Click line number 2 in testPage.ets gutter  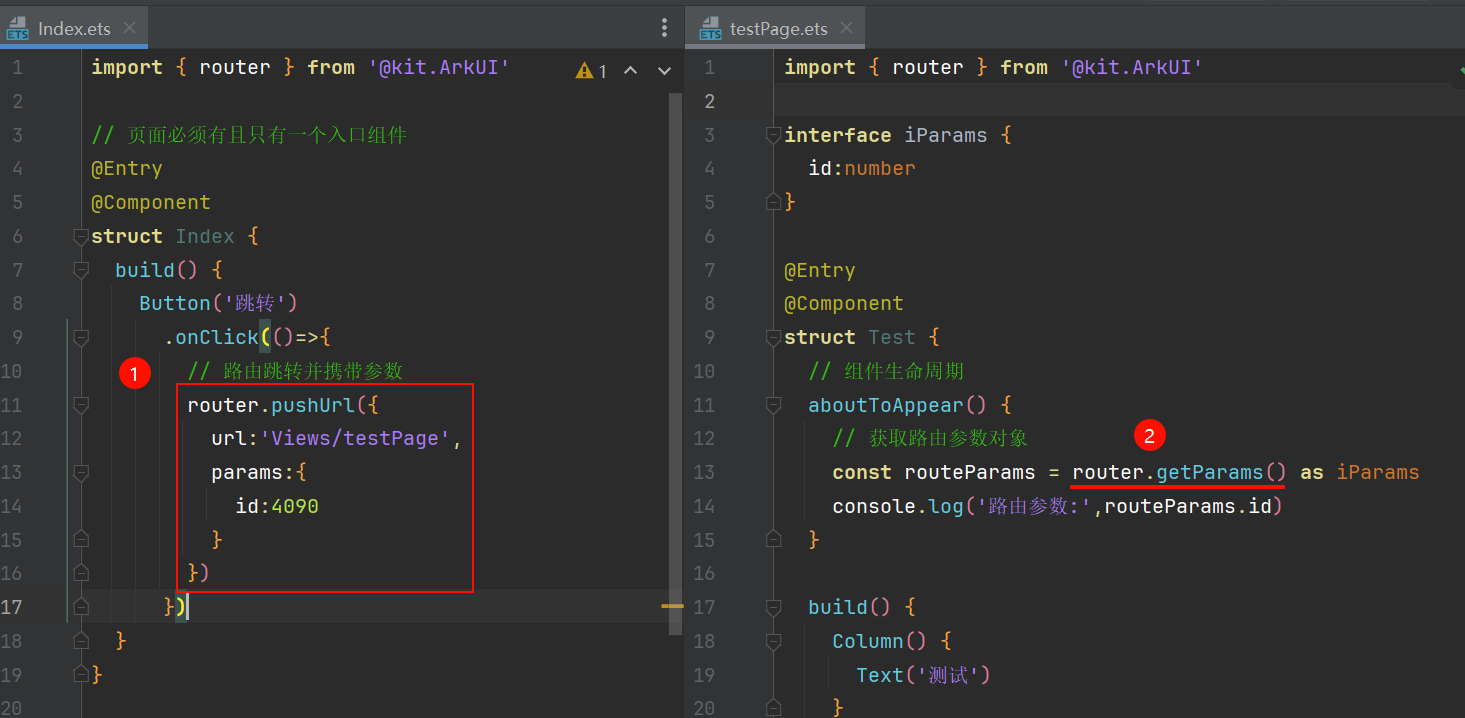click(x=710, y=101)
